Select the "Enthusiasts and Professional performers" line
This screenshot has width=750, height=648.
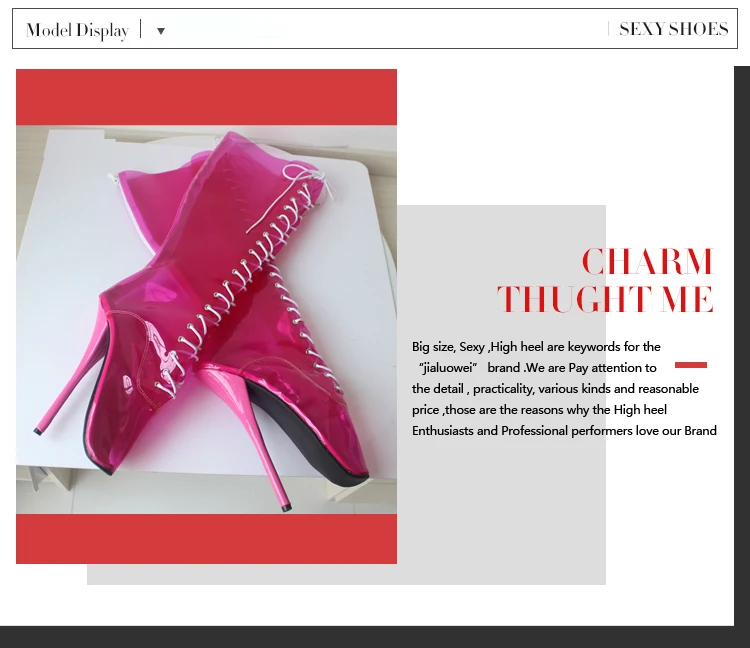click(x=564, y=431)
